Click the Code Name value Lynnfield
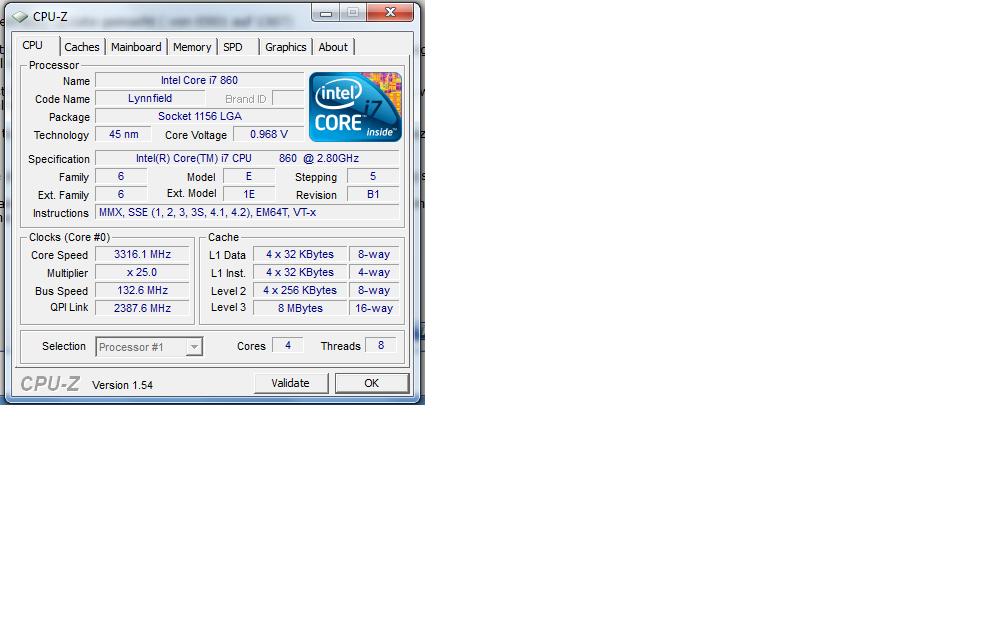1008x630 pixels. 150,98
